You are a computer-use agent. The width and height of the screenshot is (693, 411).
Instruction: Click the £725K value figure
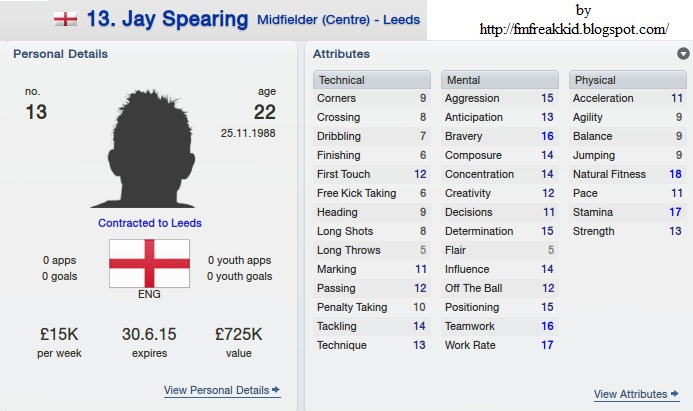(x=239, y=334)
